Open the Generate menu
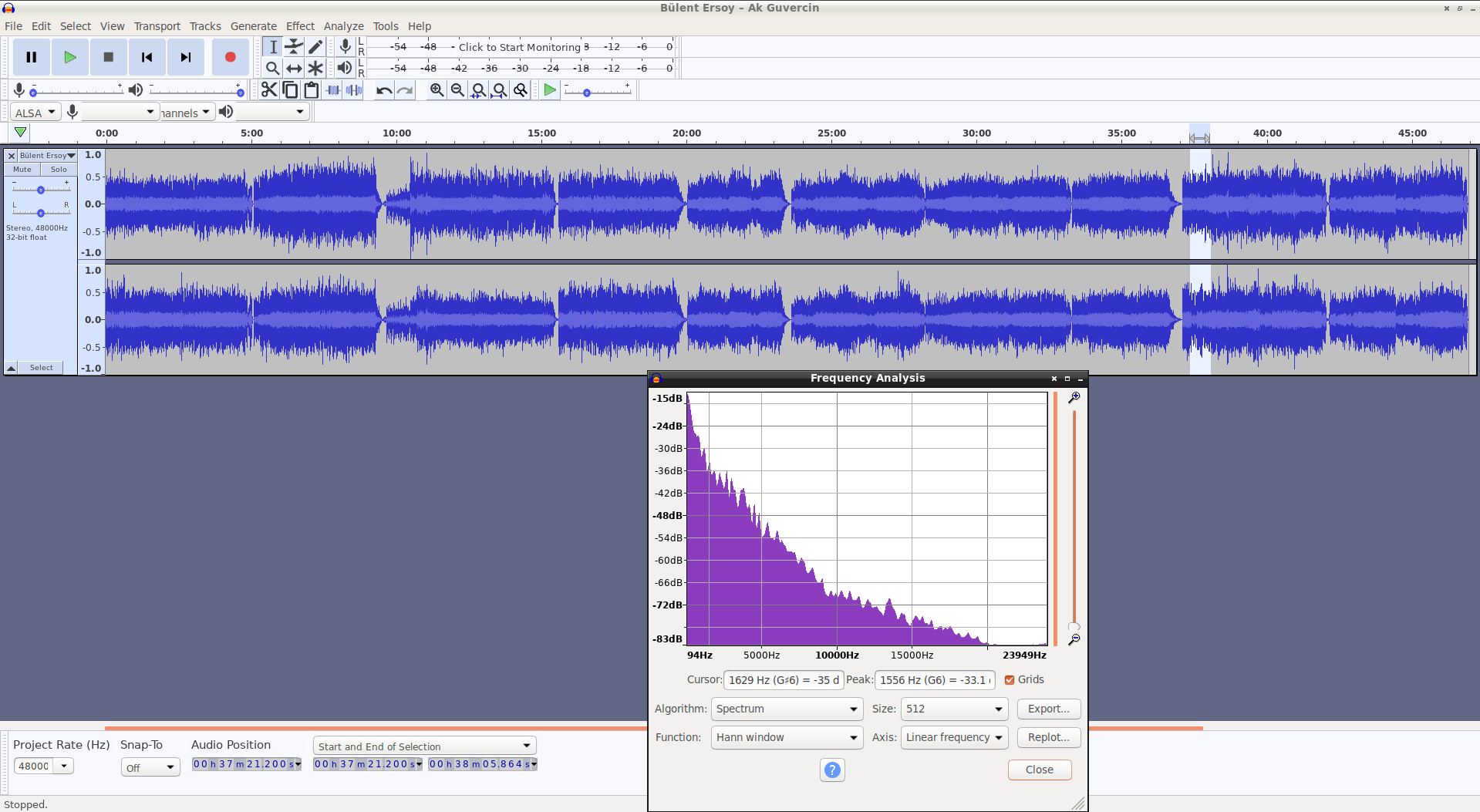This screenshot has height=812, width=1480. click(254, 26)
